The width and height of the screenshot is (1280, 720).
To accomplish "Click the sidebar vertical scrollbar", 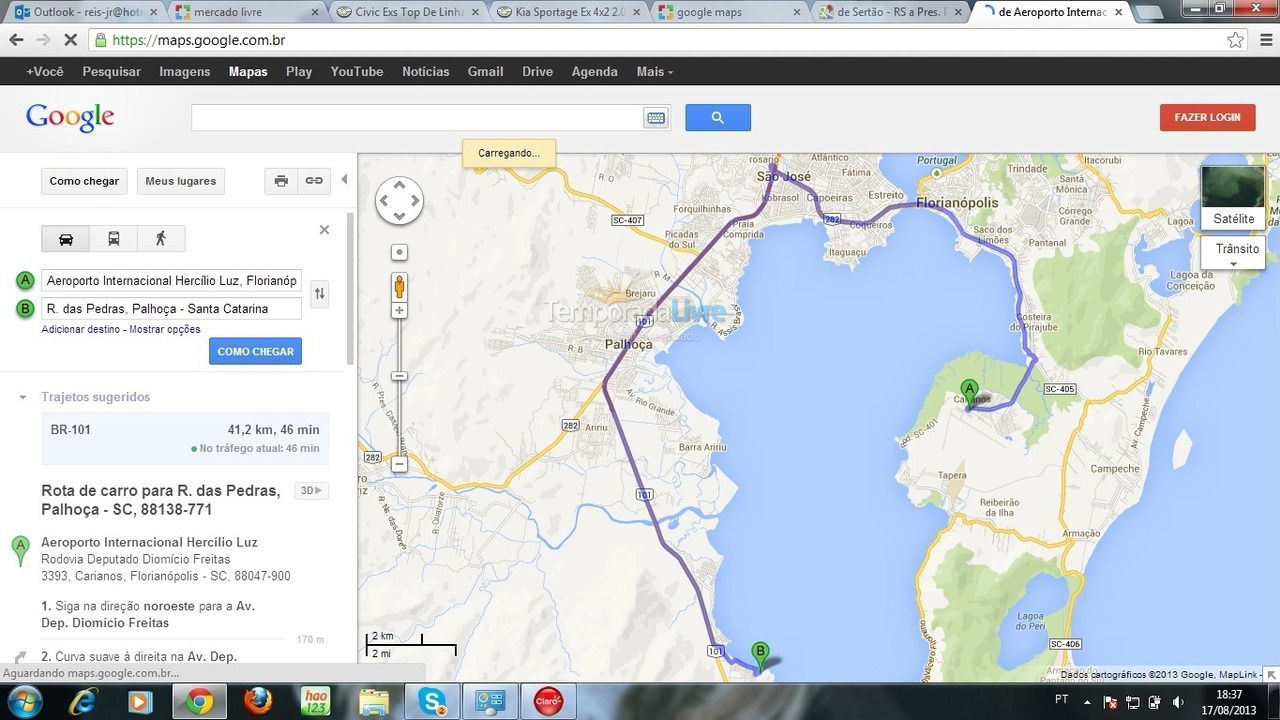I will pyautogui.click(x=350, y=288).
